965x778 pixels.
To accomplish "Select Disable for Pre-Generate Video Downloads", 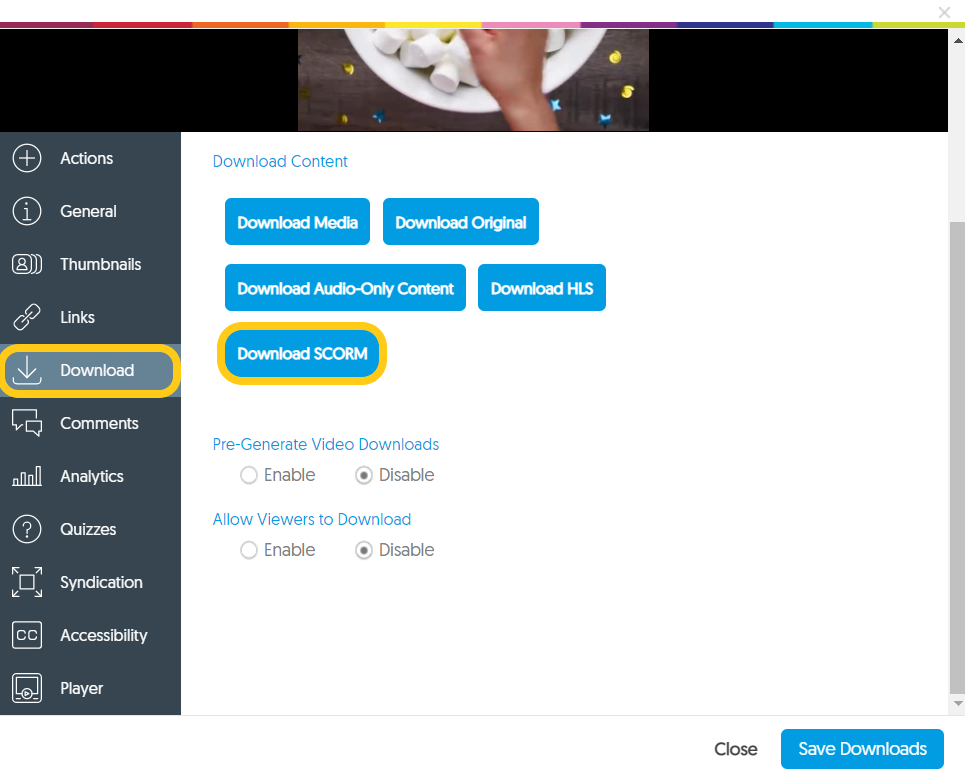I will (364, 475).
